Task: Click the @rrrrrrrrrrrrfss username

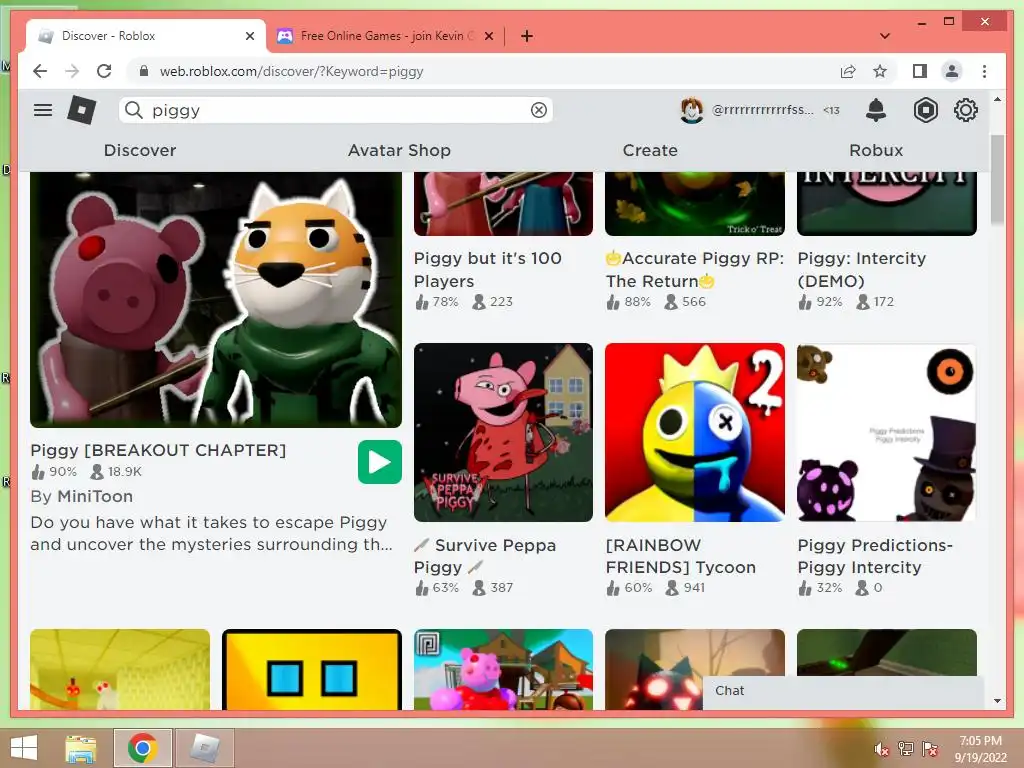Action: [x=763, y=110]
